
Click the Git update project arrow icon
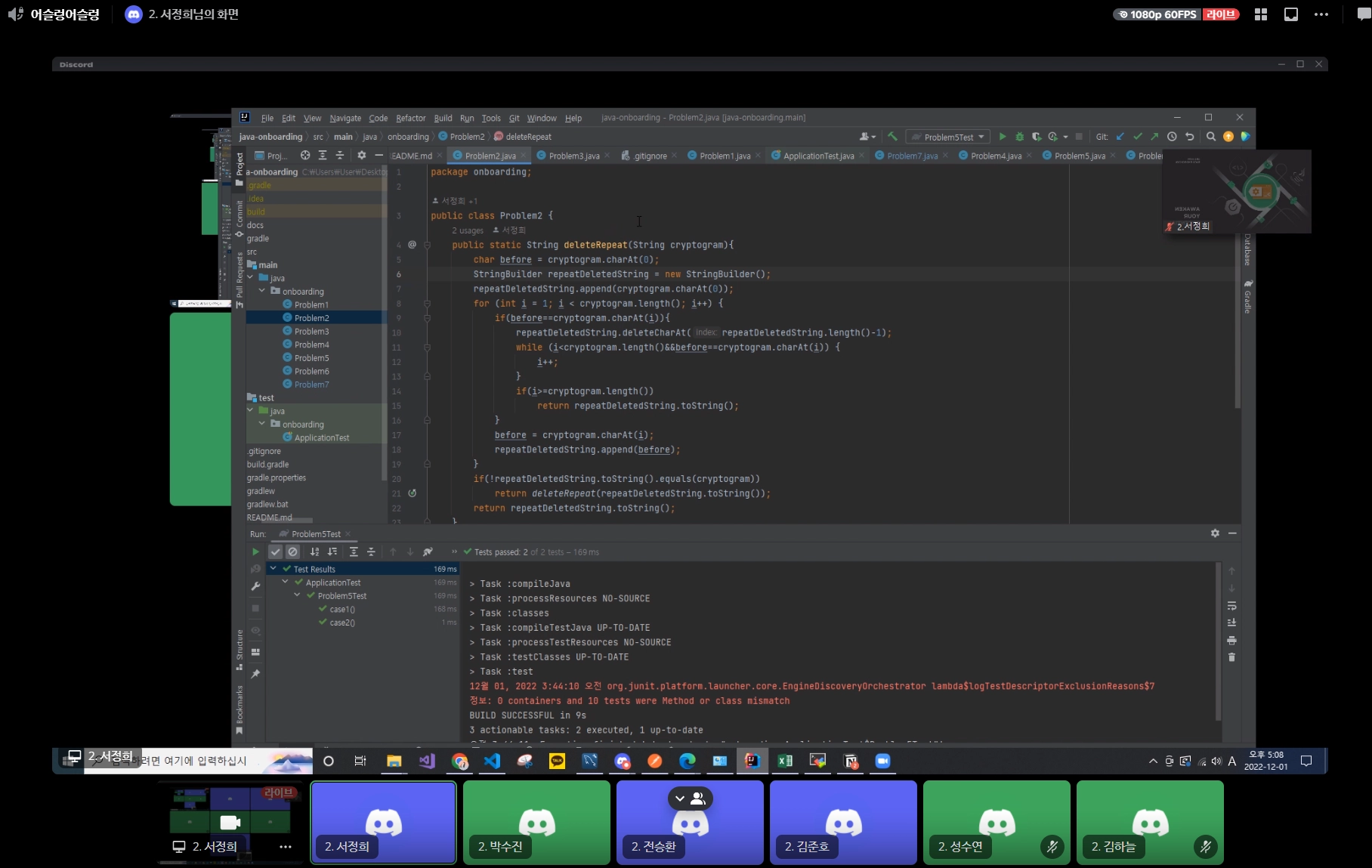click(x=1120, y=137)
